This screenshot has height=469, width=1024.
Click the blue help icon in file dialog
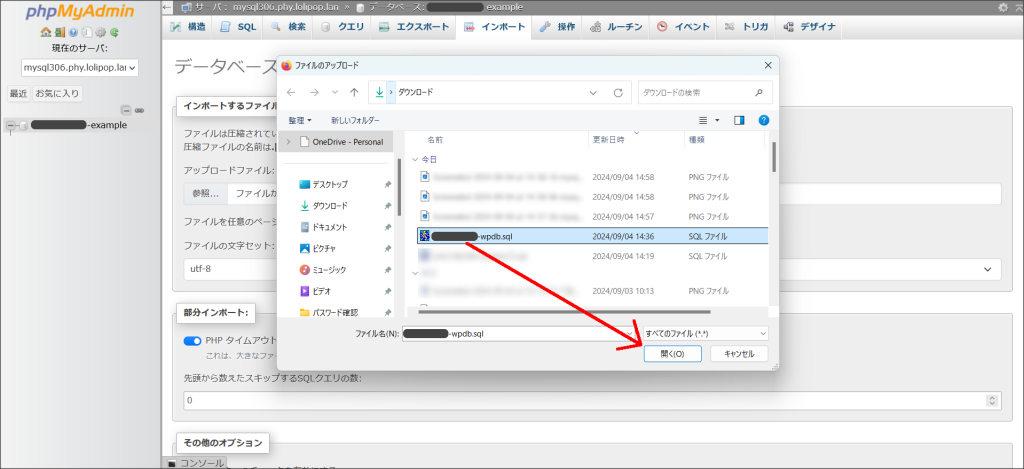pos(763,120)
